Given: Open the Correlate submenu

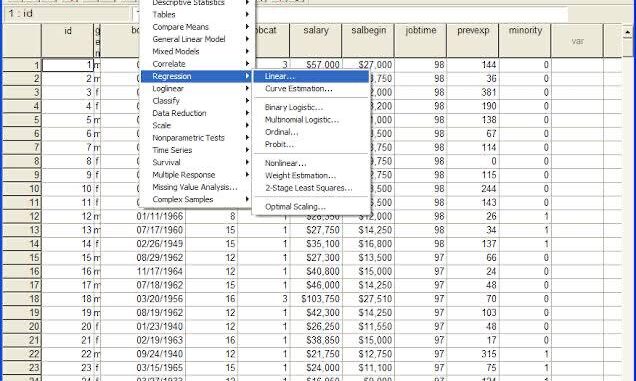Looking at the screenshot, I should tap(197, 64).
